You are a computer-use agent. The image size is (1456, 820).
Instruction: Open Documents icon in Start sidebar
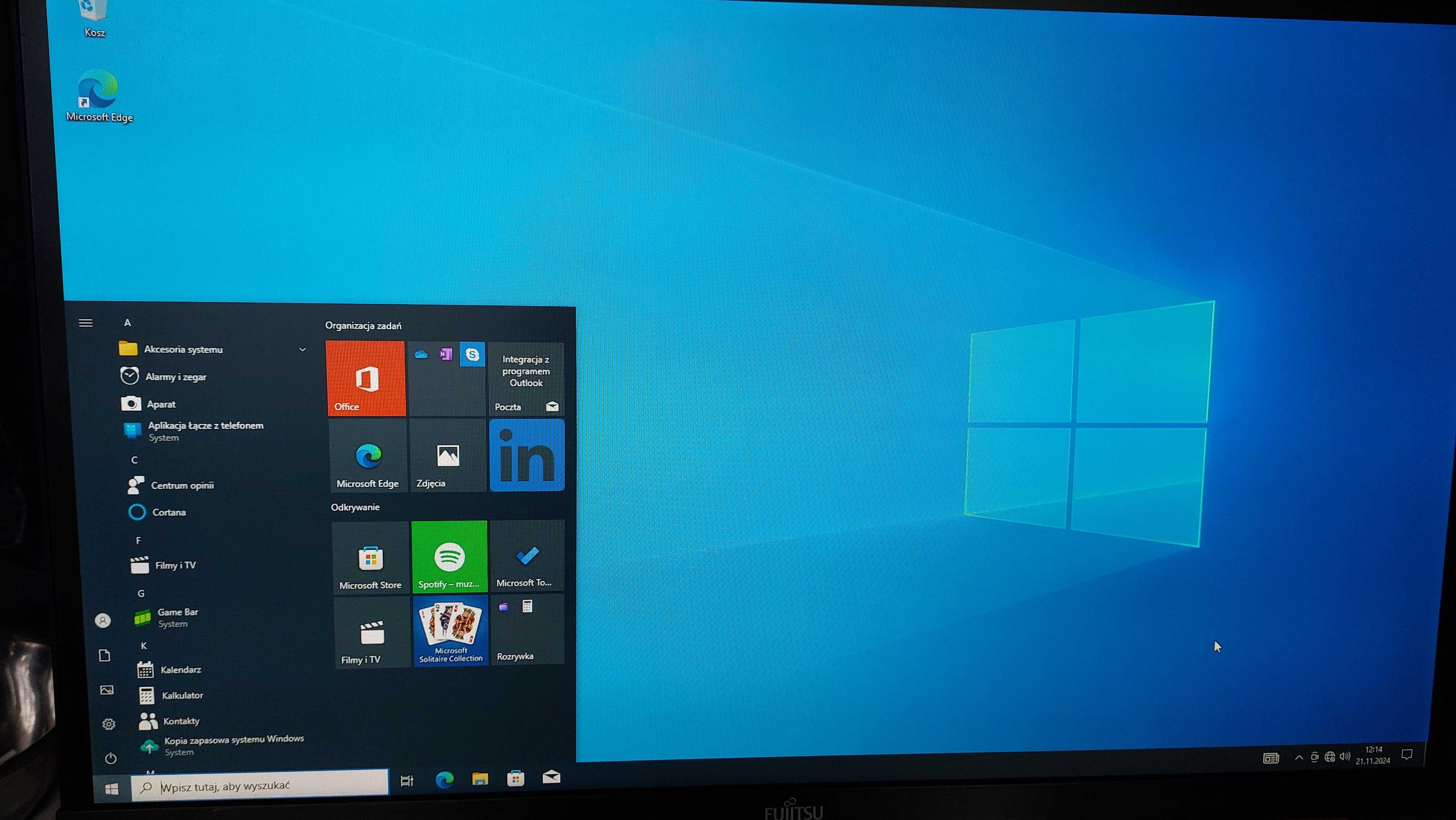pyautogui.click(x=105, y=656)
